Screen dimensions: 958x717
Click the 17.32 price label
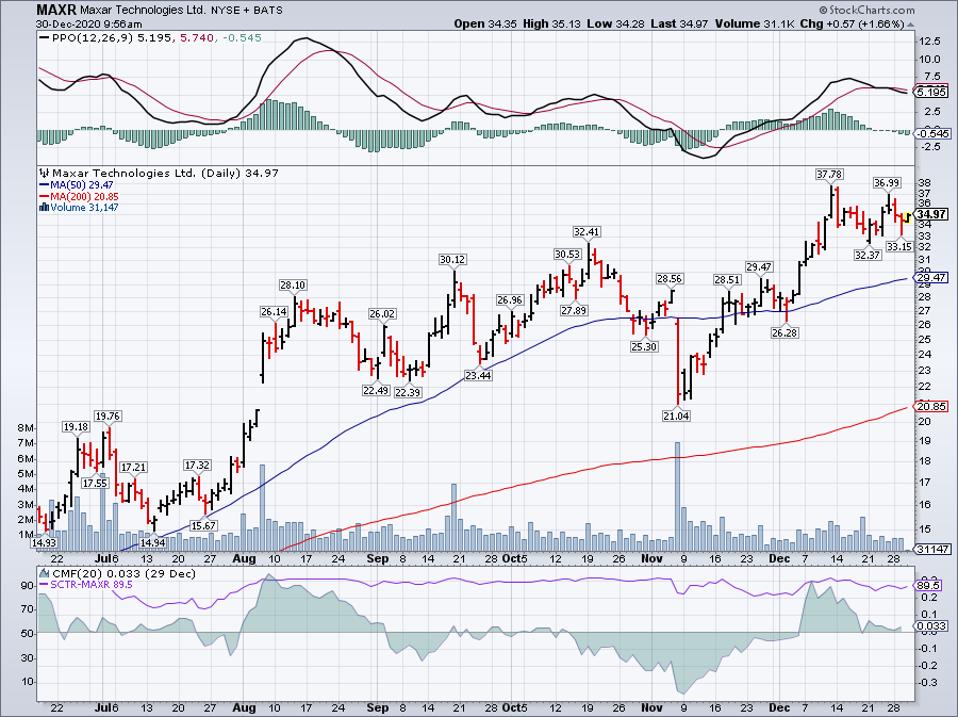click(197, 465)
